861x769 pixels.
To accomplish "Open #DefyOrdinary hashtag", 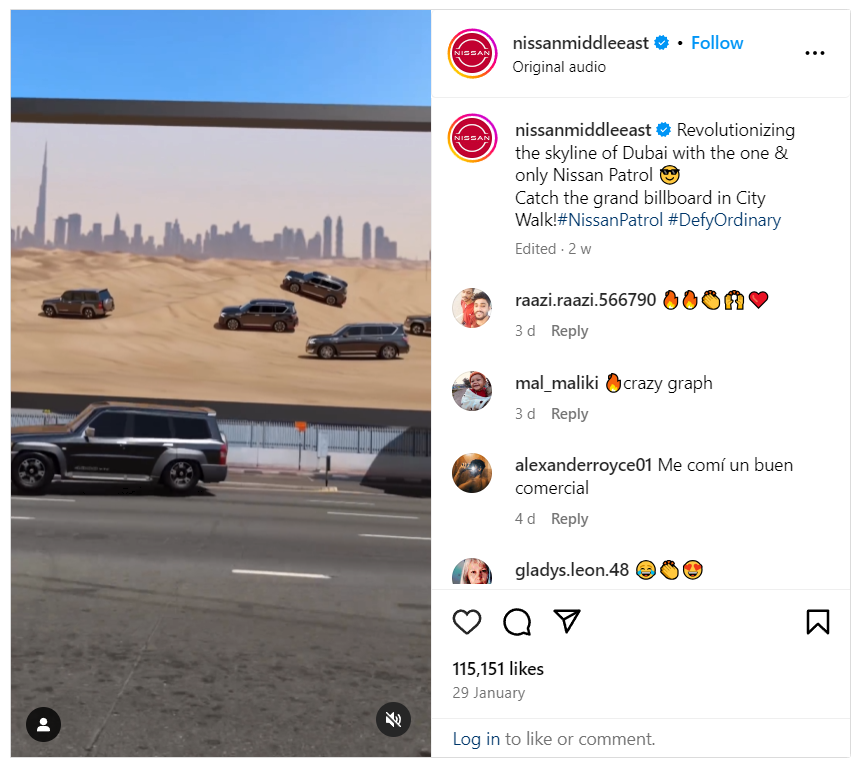I will pyautogui.click(x=724, y=220).
